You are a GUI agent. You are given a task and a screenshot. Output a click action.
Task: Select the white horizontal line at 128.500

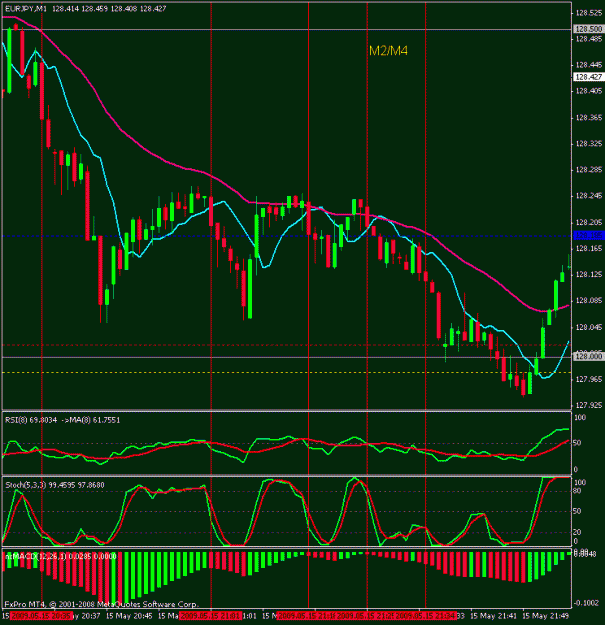tap(287, 29)
